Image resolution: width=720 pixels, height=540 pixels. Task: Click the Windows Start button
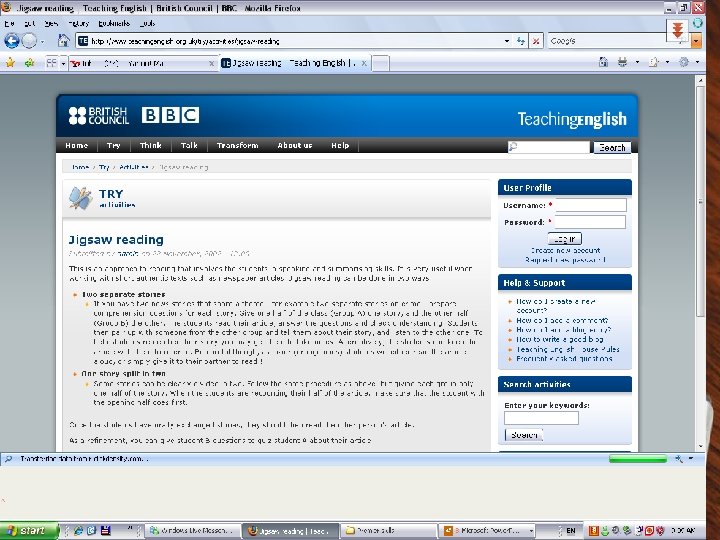coord(28,530)
